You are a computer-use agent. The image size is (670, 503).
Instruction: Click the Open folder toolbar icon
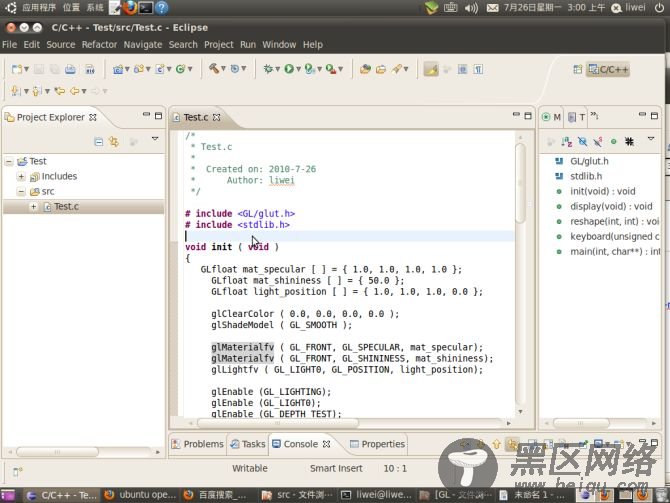pos(381,69)
